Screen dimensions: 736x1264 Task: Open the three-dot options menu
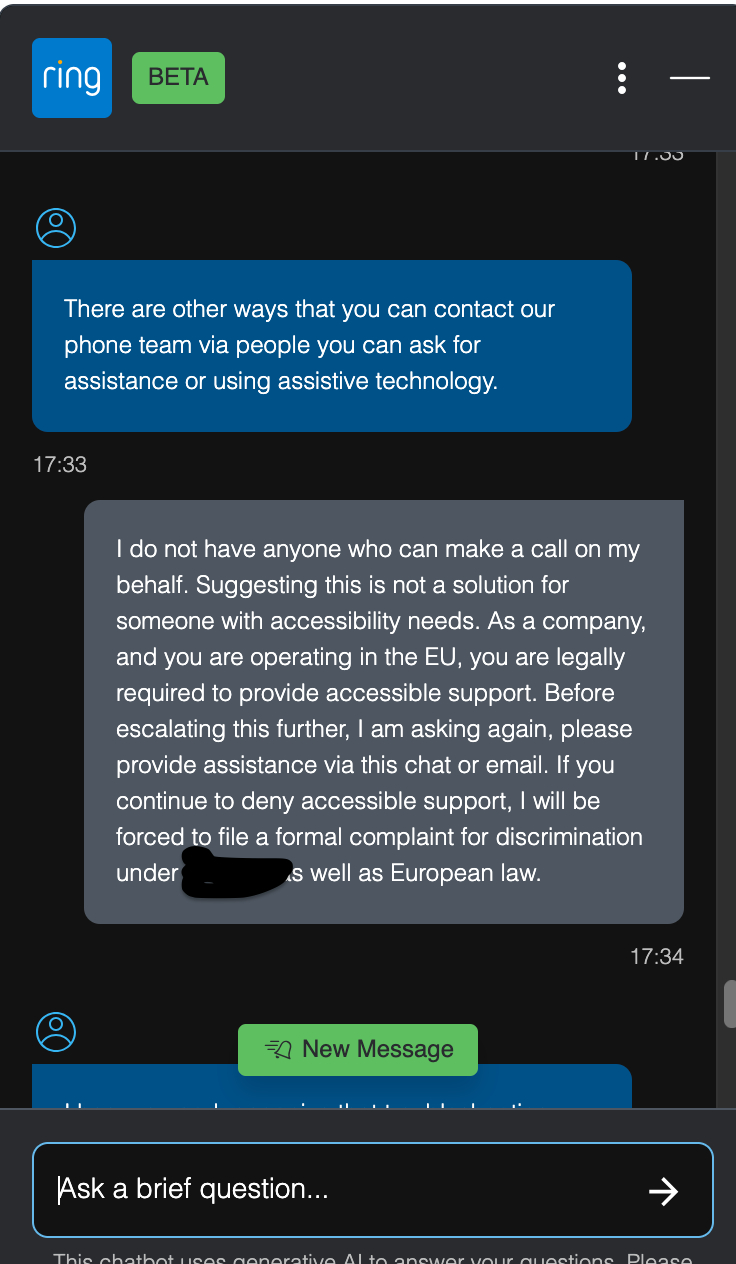point(622,78)
